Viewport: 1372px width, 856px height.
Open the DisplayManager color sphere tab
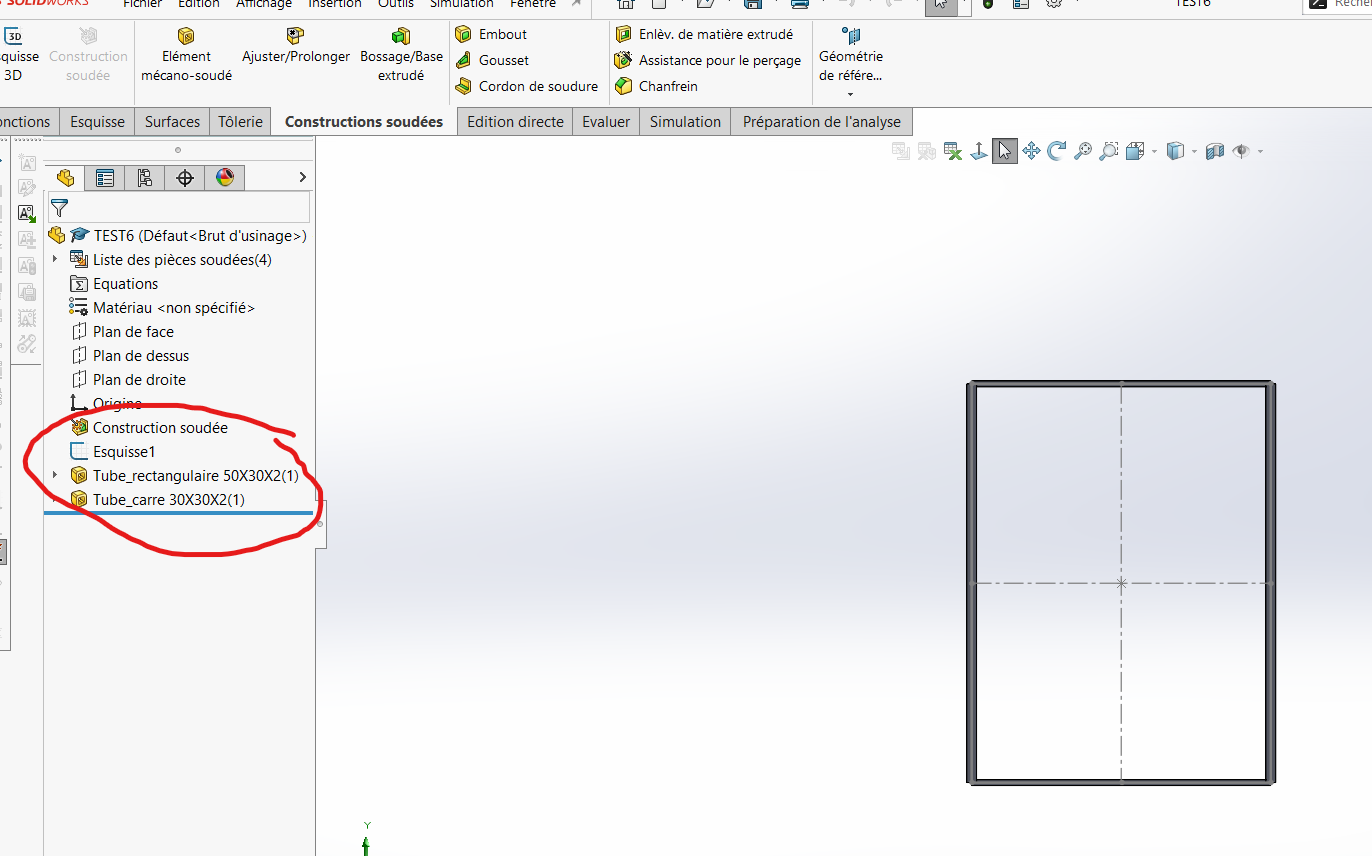tap(225, 178)
